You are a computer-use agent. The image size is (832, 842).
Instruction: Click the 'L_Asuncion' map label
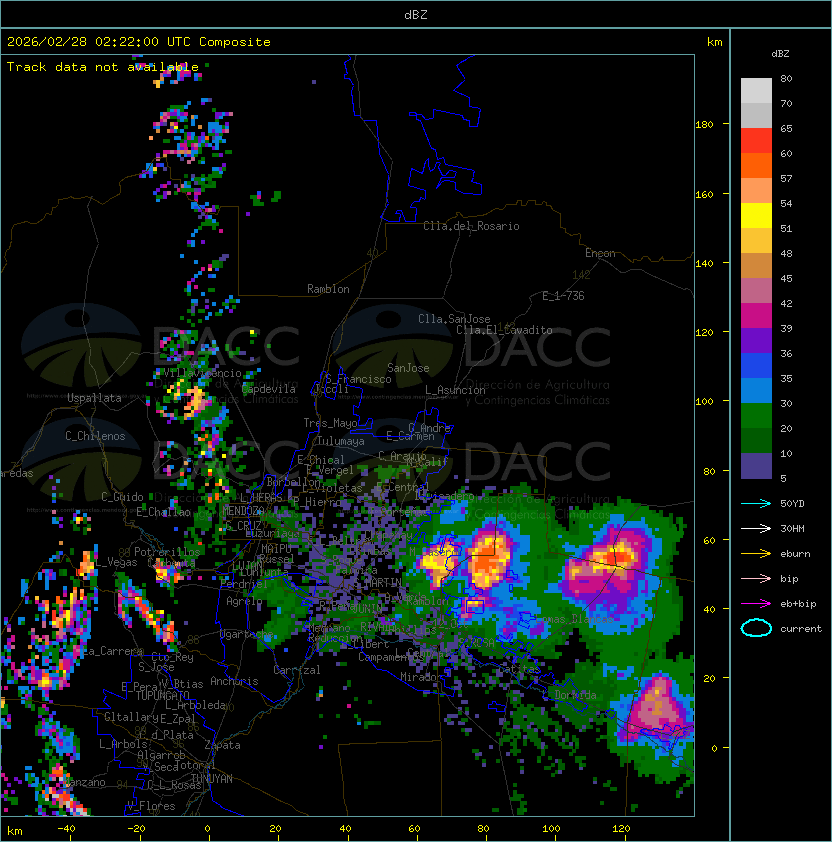click(x=455, y=390)
